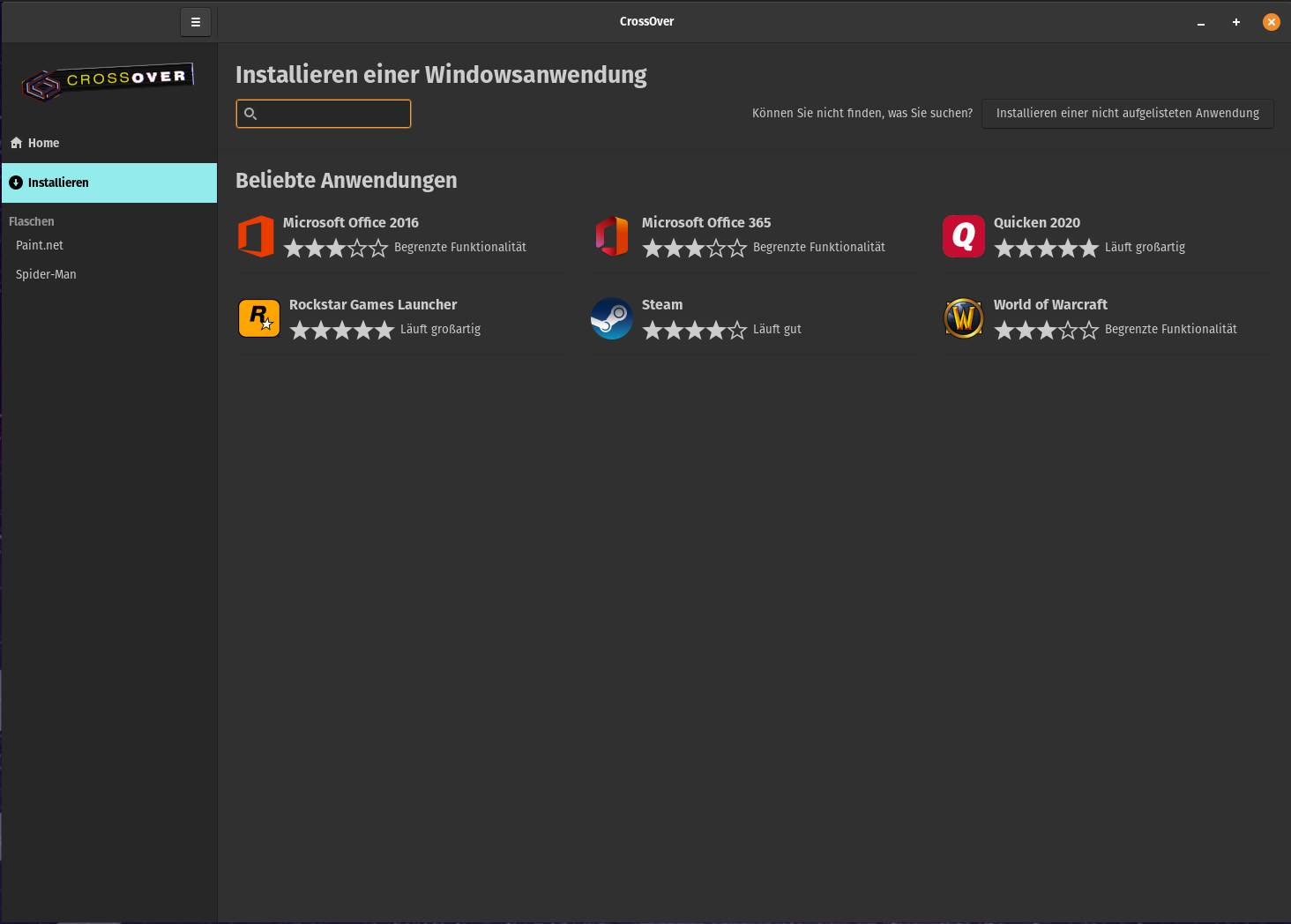Click Installieren einer nicht aufgelisteten Anwendung
The height and width of the screenshot is (924, 1291).
tap(1128, 114)
